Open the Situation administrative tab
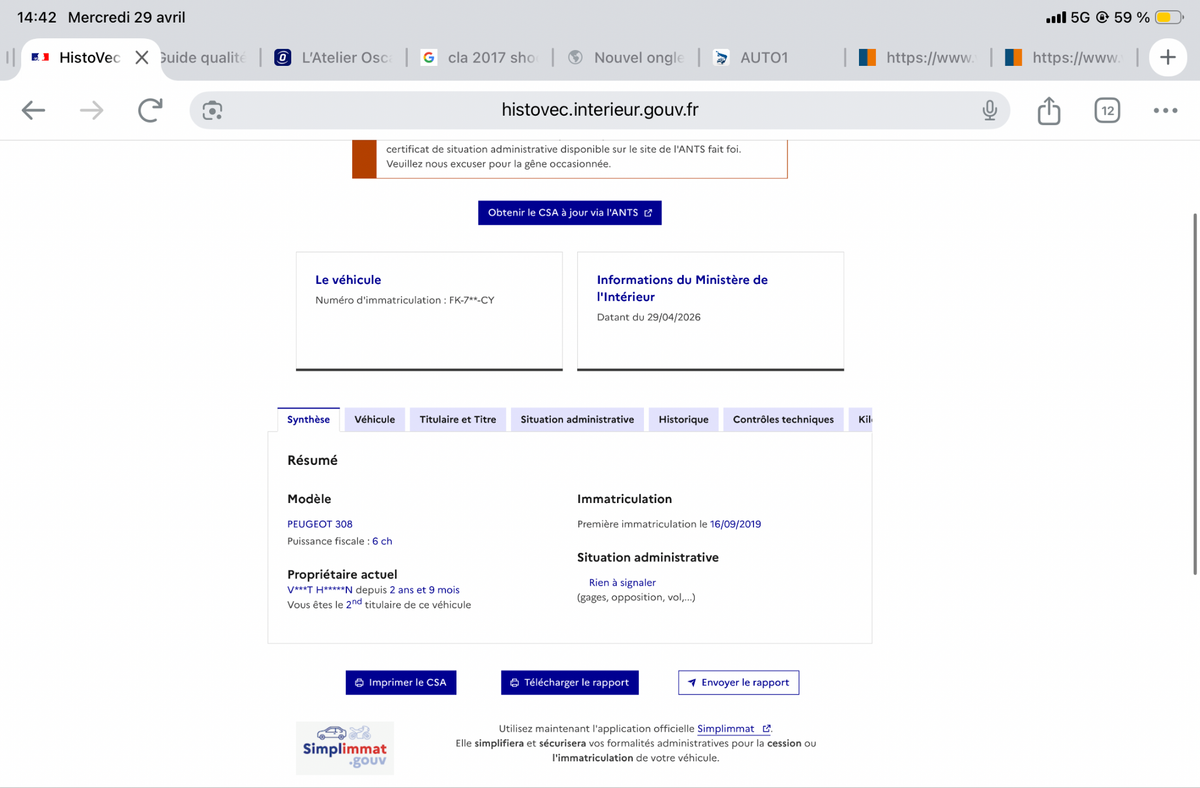 pyautogui.click(x=577, y=420)
